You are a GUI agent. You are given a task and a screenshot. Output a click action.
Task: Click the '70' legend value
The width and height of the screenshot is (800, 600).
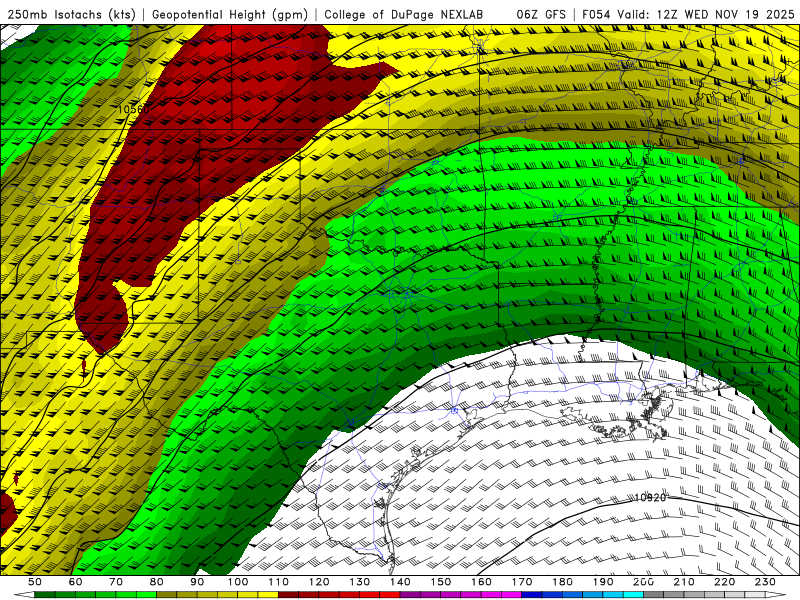[116, 582]
